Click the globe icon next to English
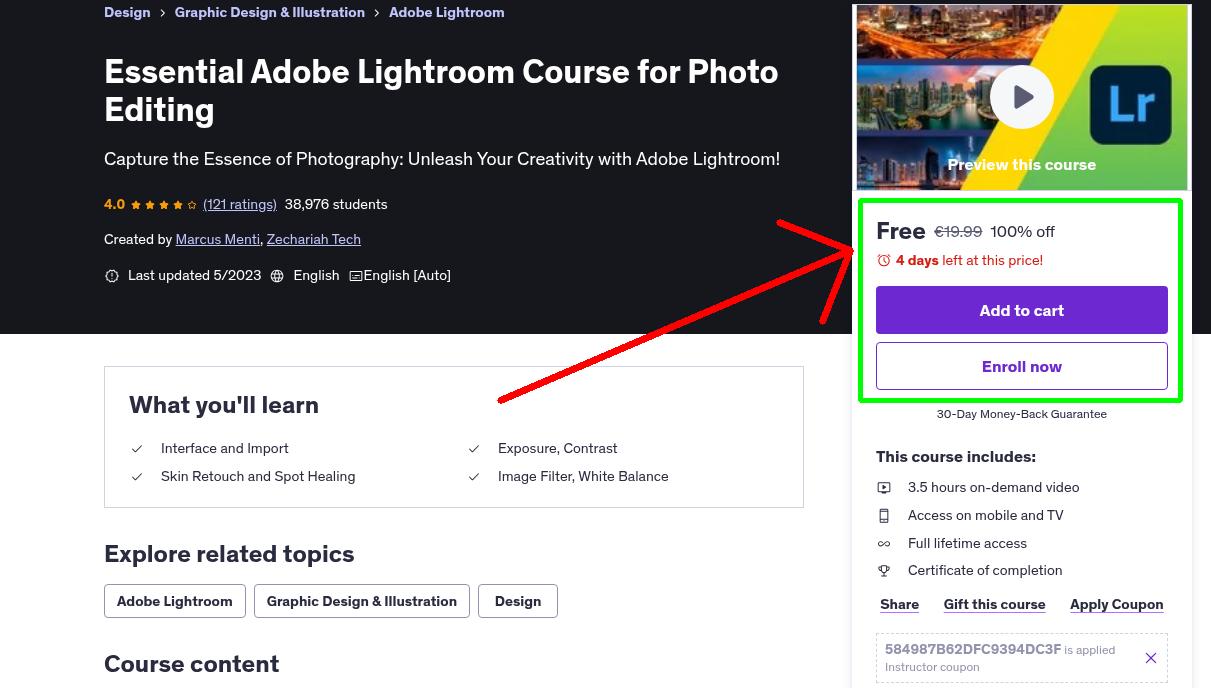This screenshot has height=688, width=1211. coord(277,276)
